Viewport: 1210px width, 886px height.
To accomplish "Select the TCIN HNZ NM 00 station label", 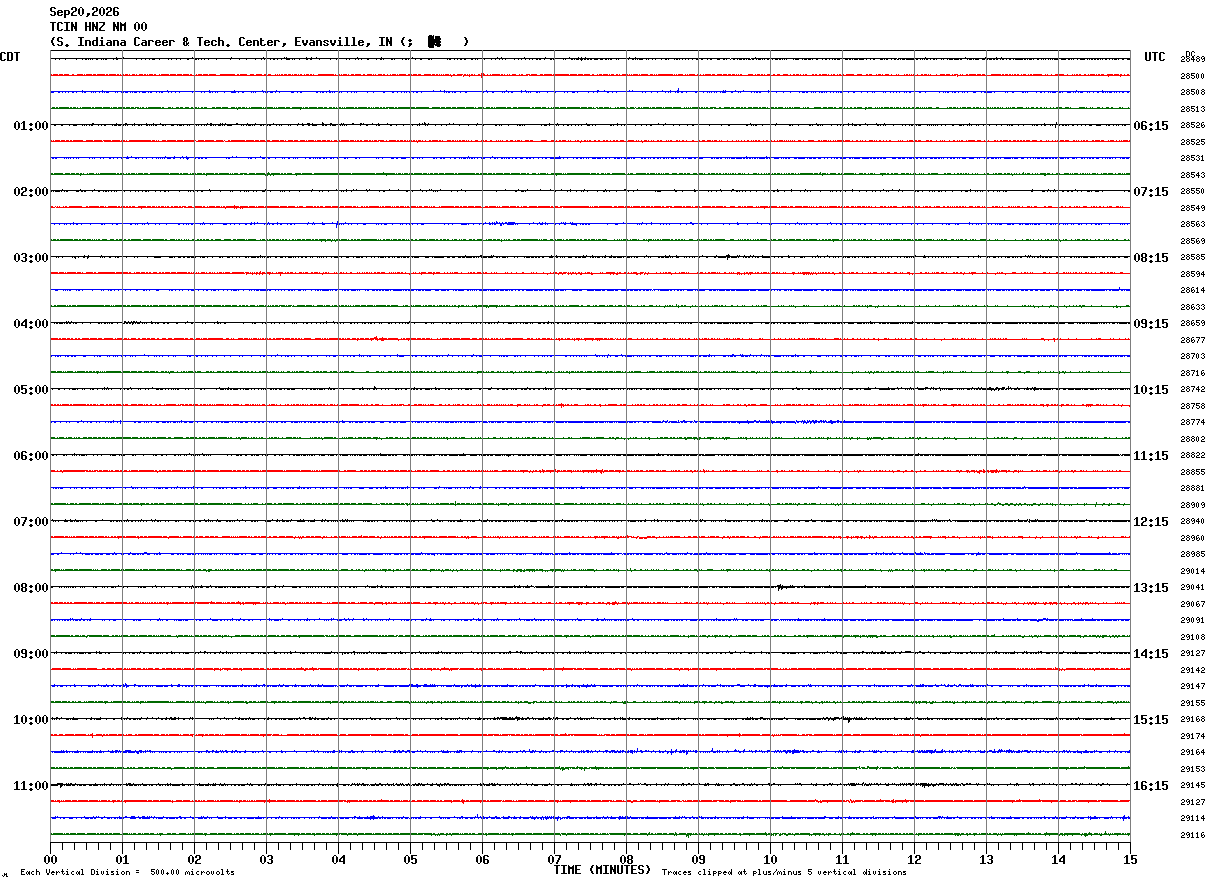I will click(x=98, y=27).
